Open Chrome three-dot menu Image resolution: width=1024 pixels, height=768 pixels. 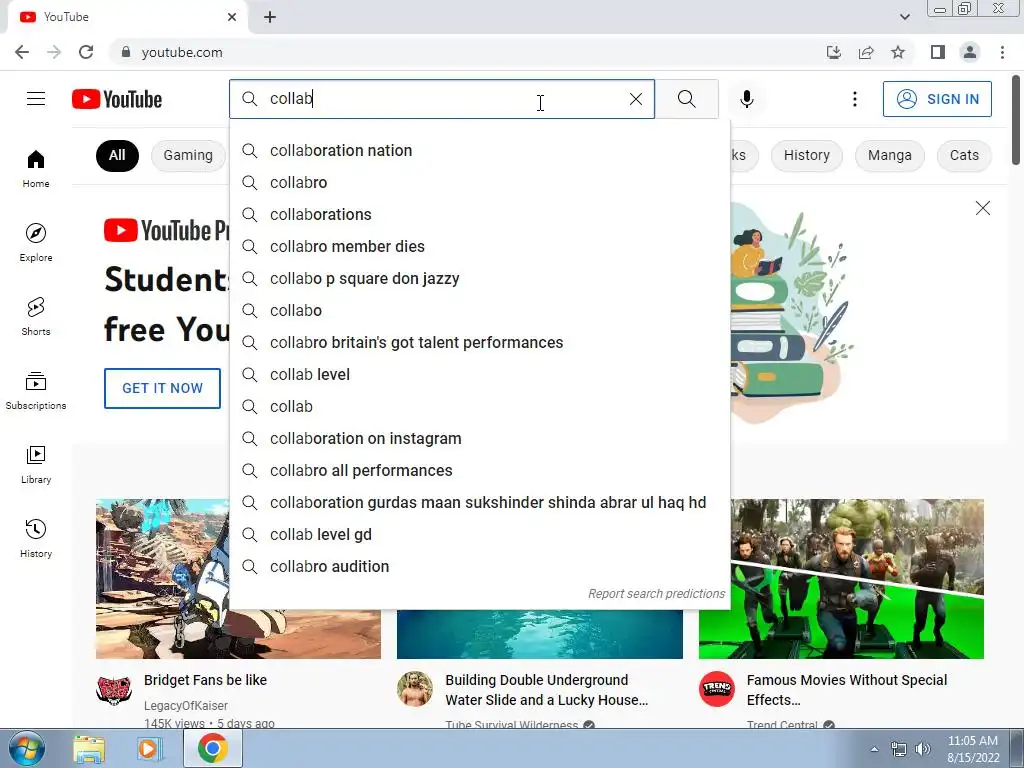[1002, 52]
